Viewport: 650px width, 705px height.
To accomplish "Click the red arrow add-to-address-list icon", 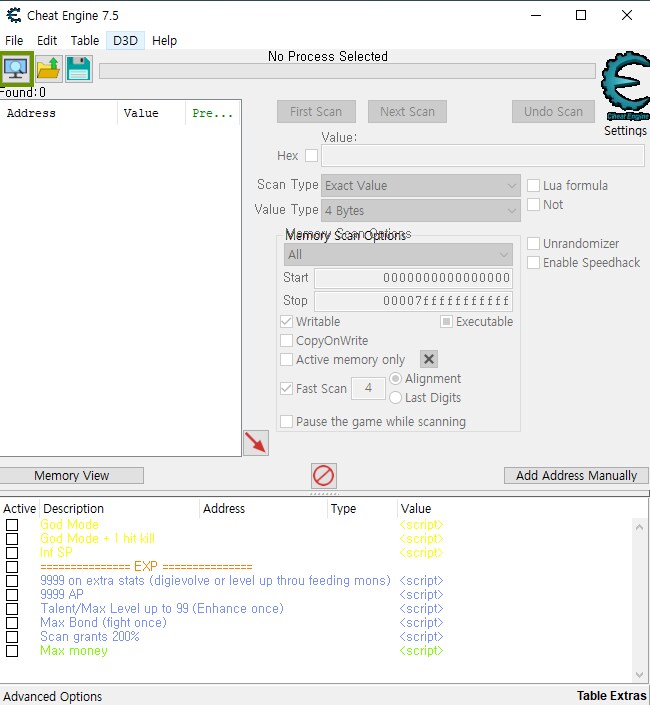I will 256,443.
